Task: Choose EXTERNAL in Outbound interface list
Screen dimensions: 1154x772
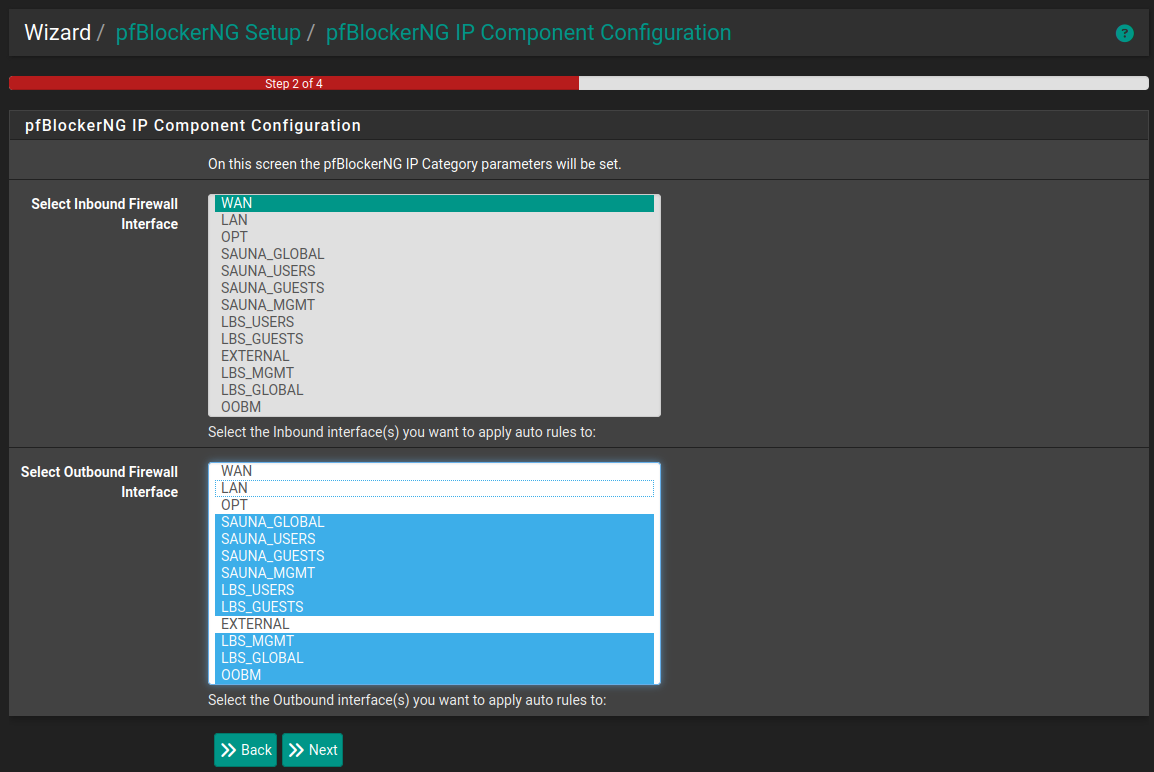Action: (x=434, y=623)
